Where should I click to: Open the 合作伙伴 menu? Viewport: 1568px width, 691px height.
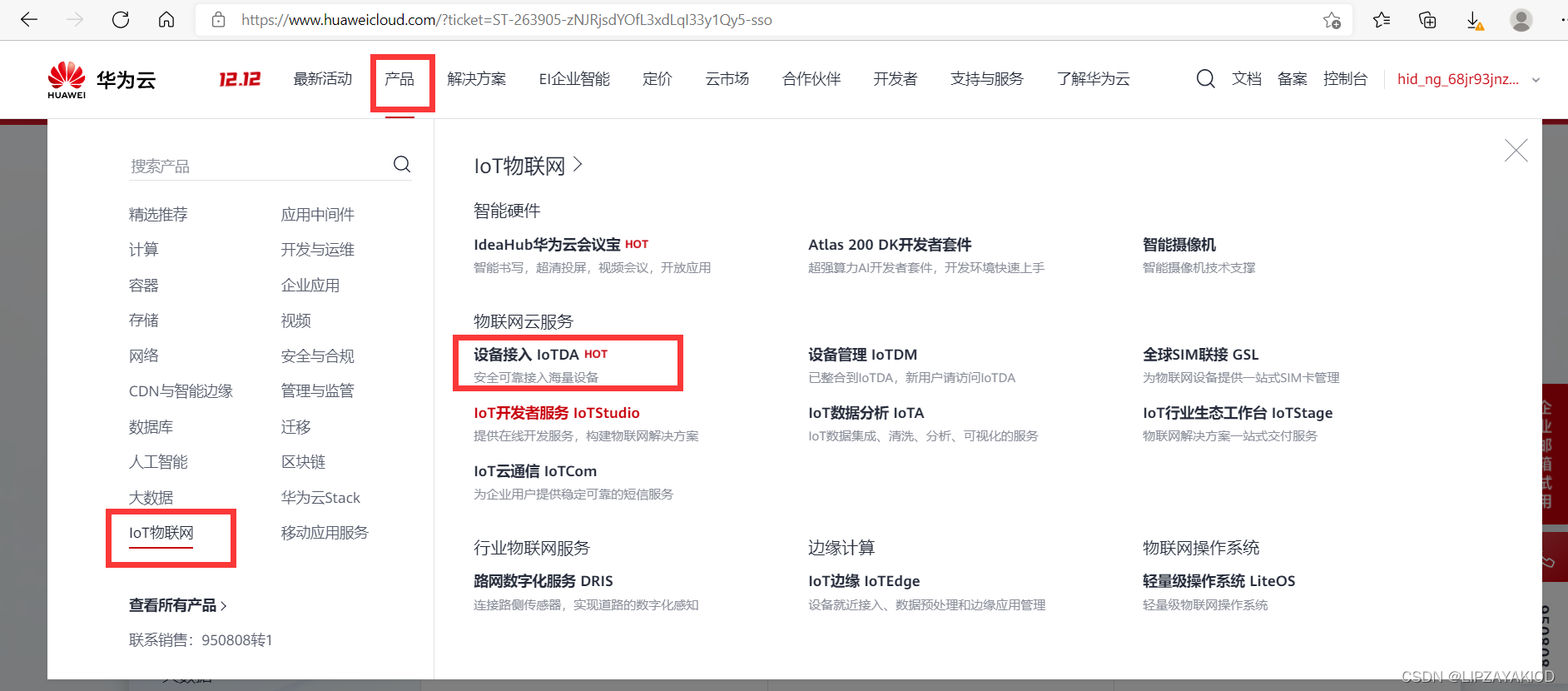(x=811, y=79)
